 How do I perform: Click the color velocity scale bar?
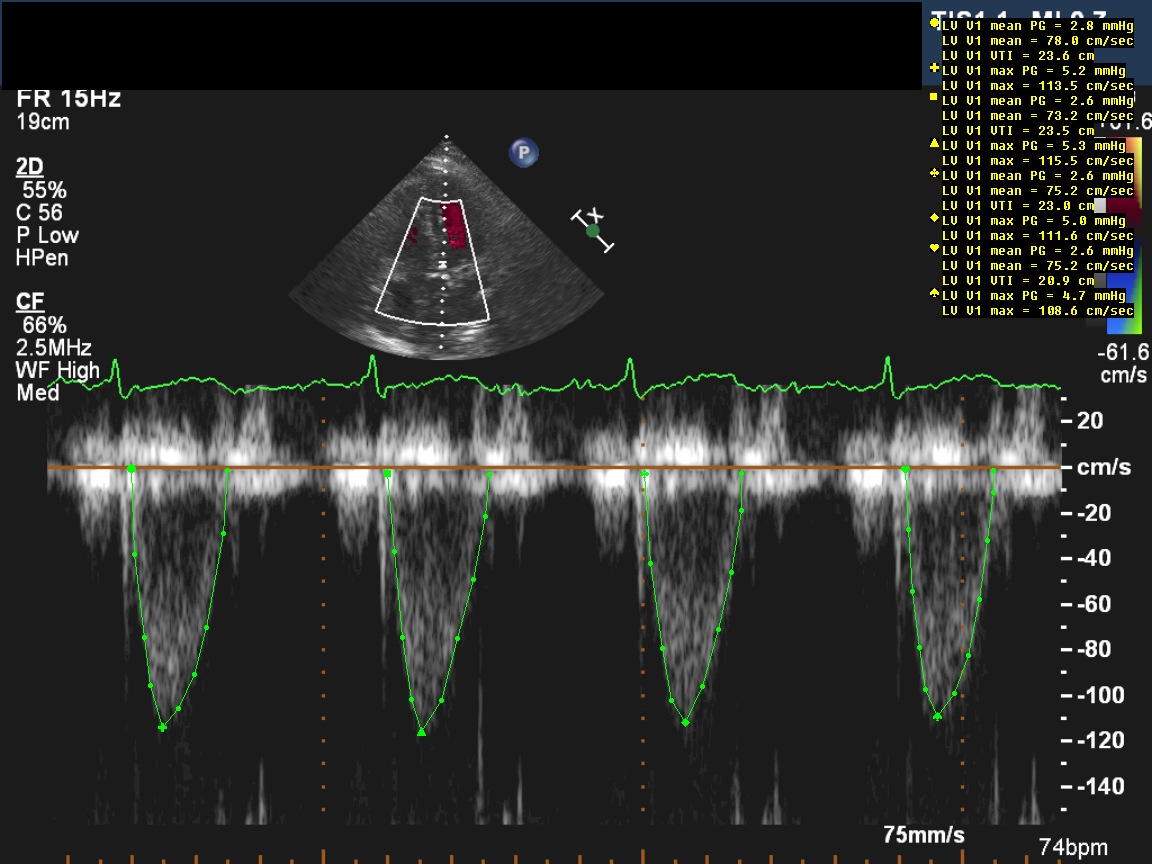coord(1139,230)
